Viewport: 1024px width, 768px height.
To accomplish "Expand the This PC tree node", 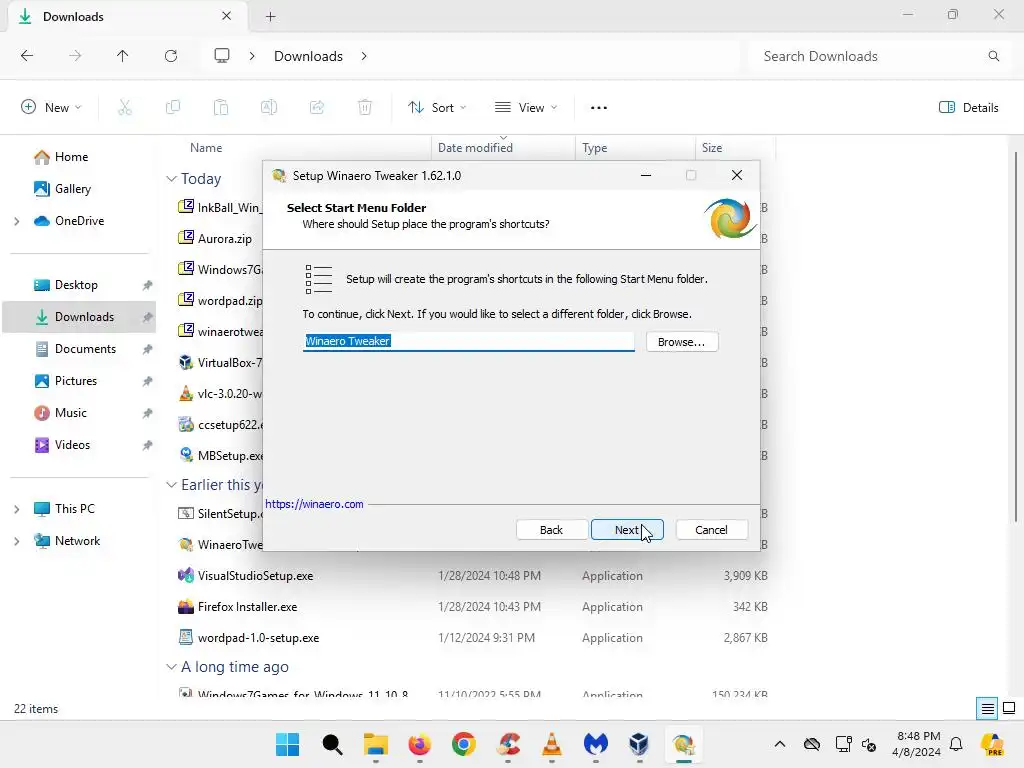I will (x=16, y=509).
